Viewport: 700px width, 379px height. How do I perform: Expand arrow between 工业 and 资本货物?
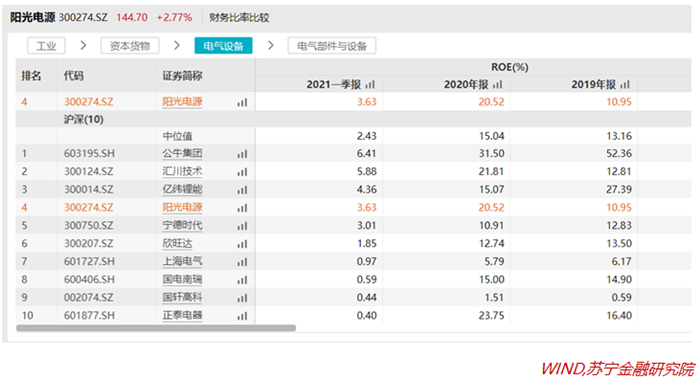pos(83,46)
